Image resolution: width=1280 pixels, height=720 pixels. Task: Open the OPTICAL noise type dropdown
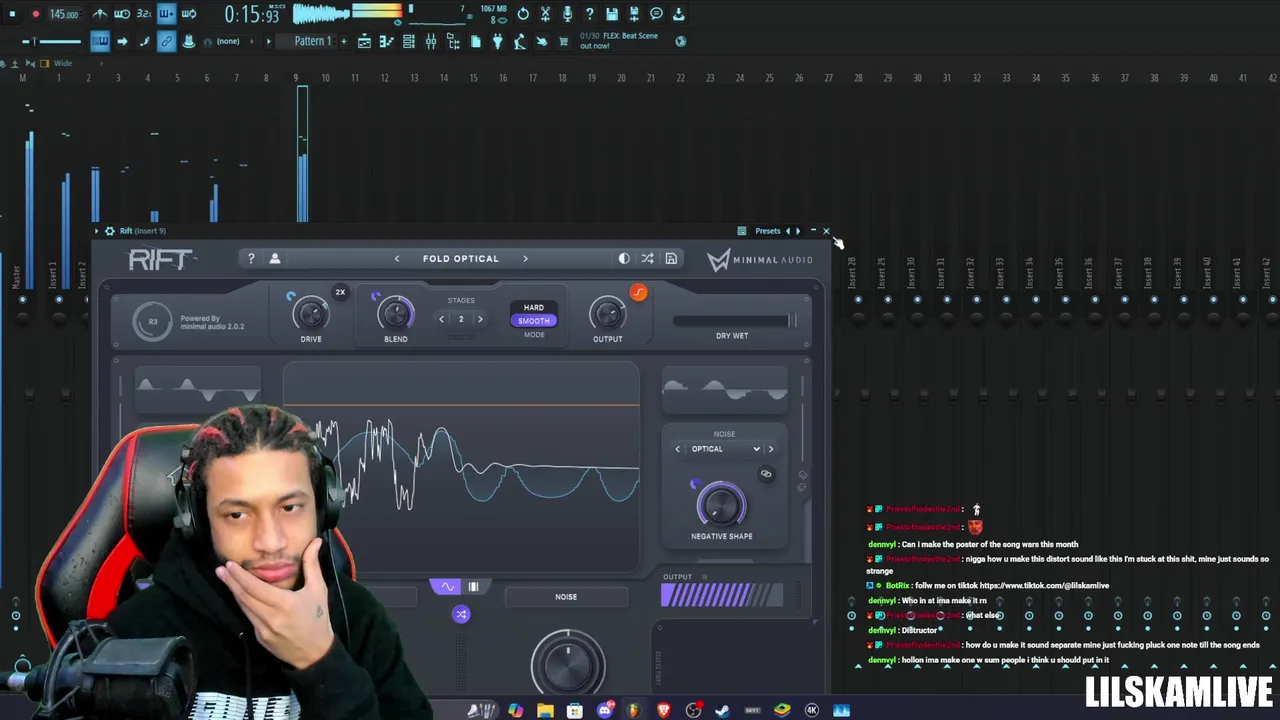(724, 449)
